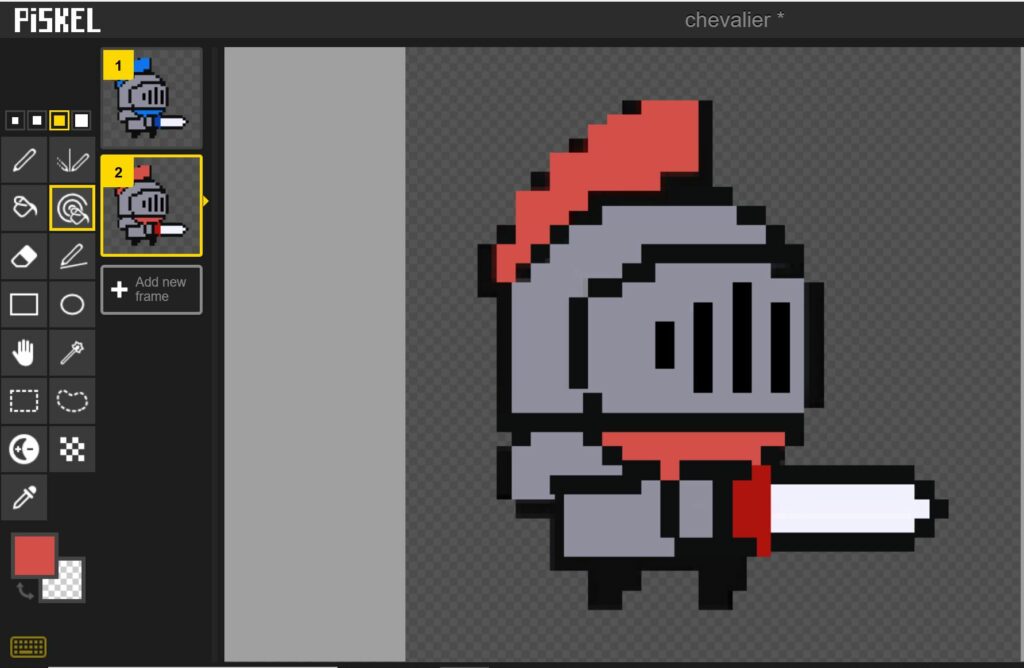Open the red primary color swatch
The height and width of the screenshot is (668, 1024).
(x=34, y=556)
